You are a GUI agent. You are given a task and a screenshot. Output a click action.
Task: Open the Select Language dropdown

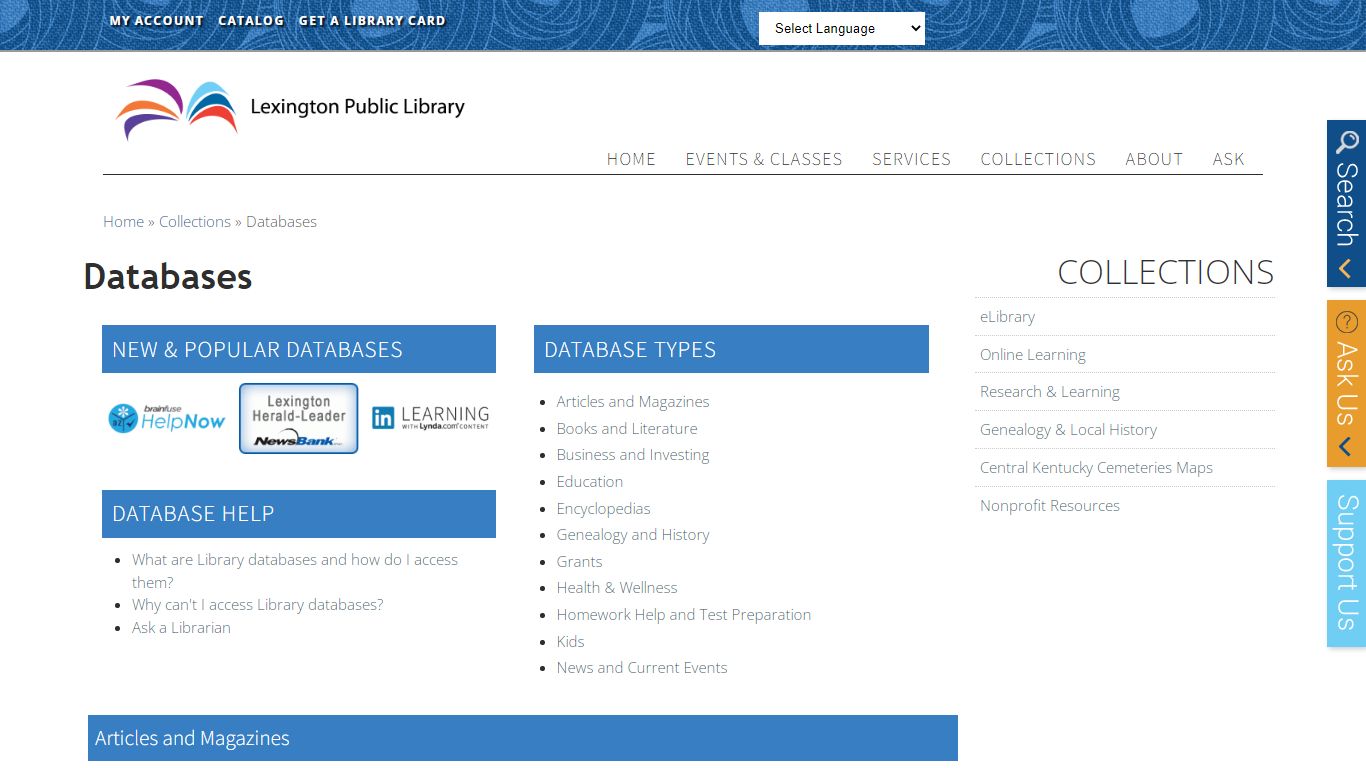tap(842, 28)
